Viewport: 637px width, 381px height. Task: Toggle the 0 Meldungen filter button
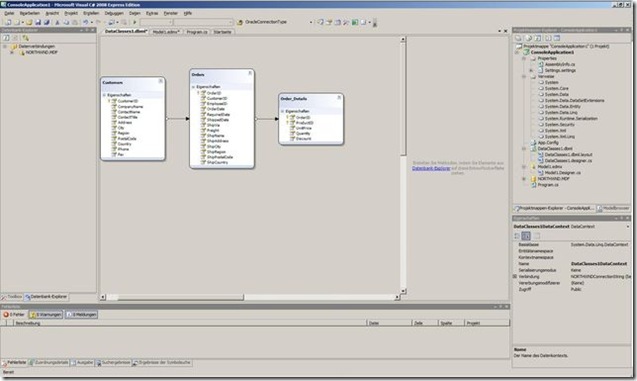pyautogui.click(x=82, y=314)
